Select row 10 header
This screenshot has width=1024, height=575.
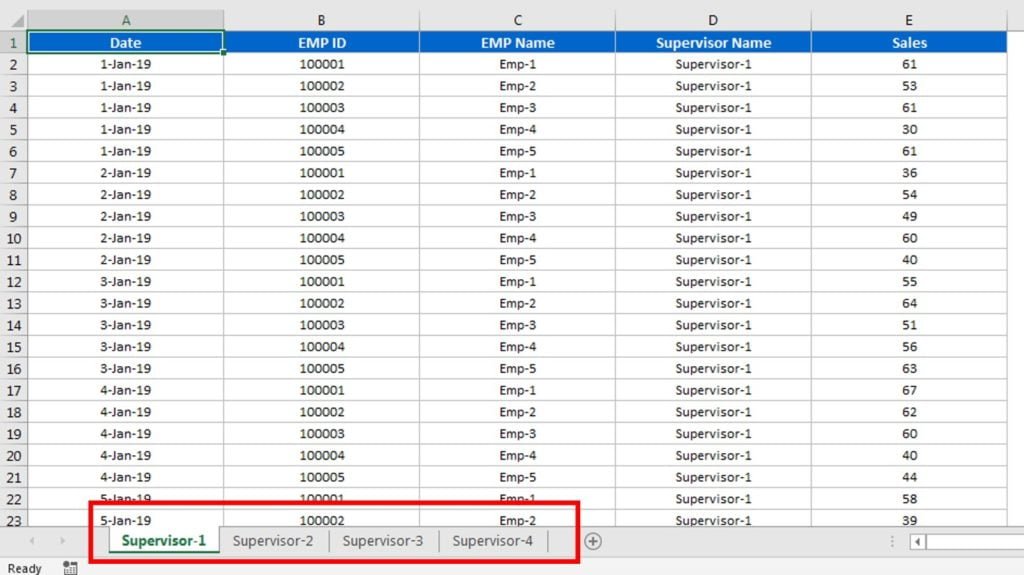coord(13,238)
